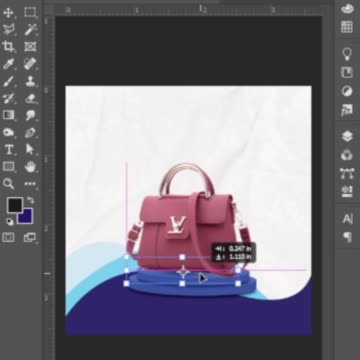Screen dimensions: 360x360
Task: Click the top-left transform handle
Action: (126, 257)
